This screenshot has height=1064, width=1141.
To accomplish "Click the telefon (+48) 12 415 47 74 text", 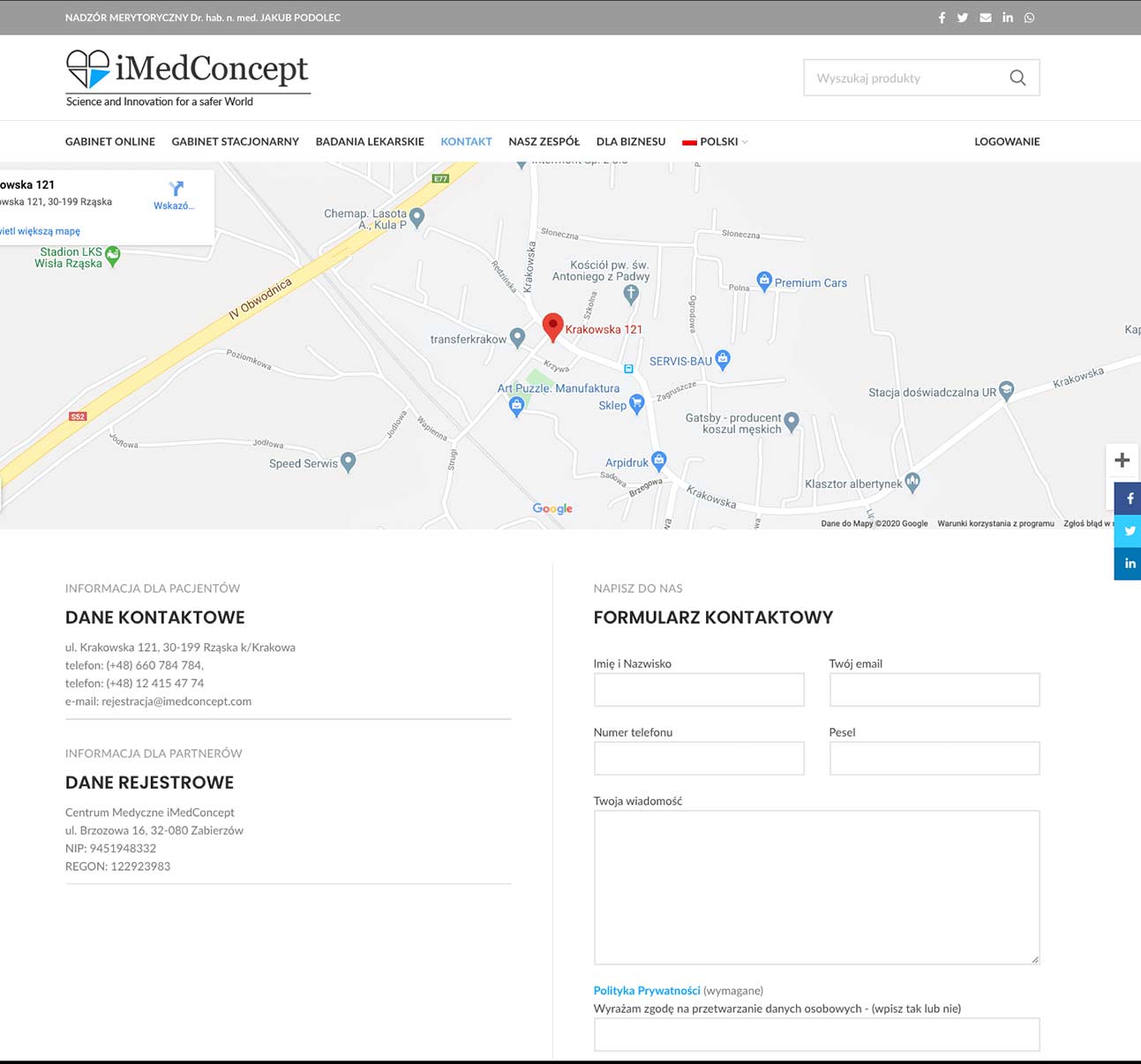I will coord(134,683).
